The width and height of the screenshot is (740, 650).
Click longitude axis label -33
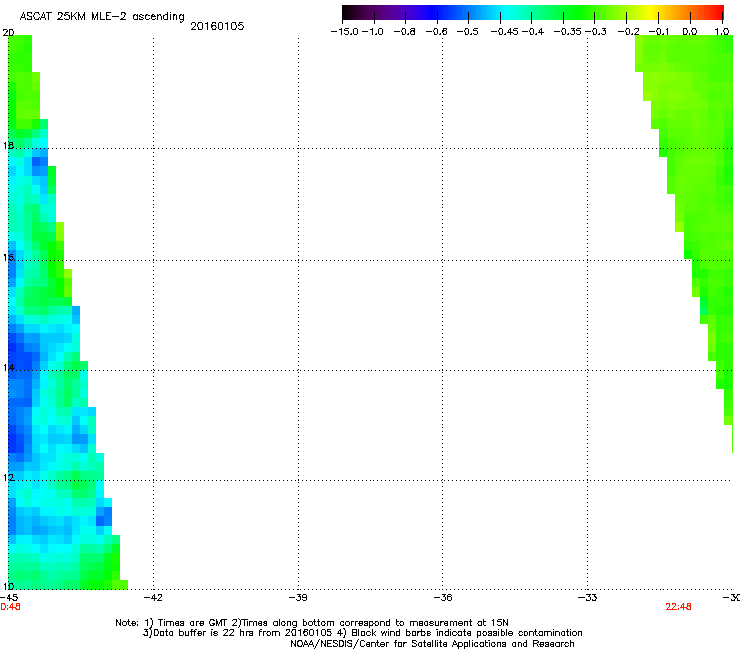[x=588, y=598]
